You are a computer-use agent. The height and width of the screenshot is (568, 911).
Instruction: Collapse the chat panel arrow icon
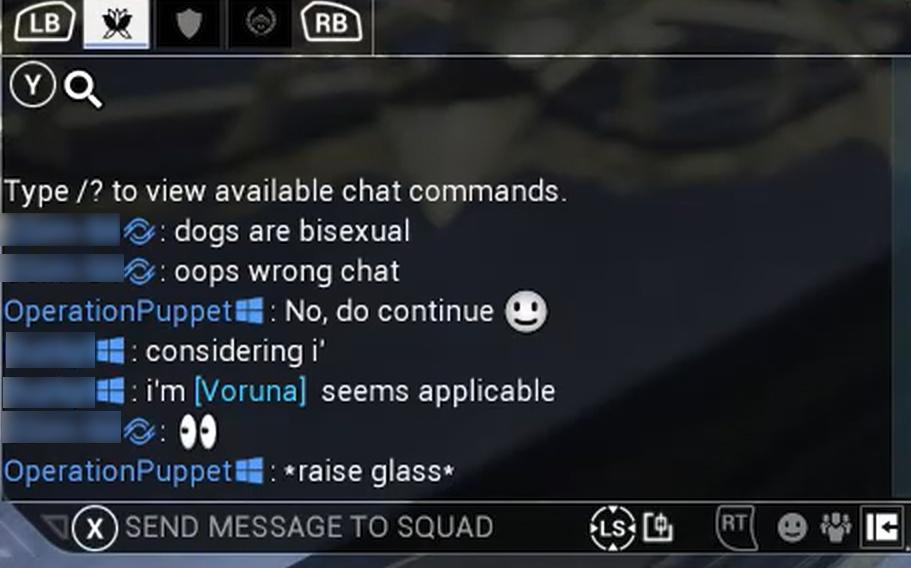pos(882,527)
